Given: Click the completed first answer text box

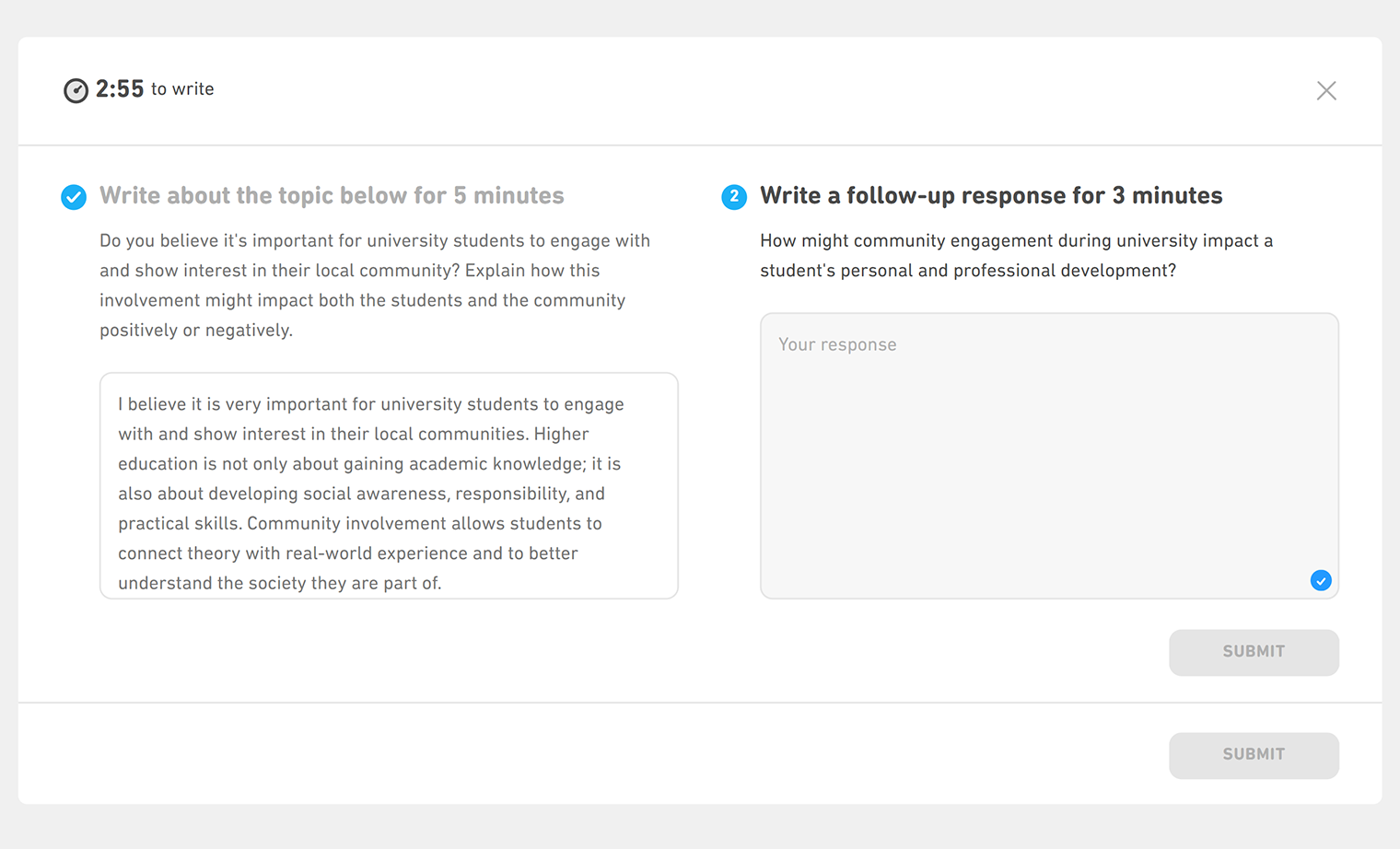Looking at the screenshot, I should coord(389,485).
